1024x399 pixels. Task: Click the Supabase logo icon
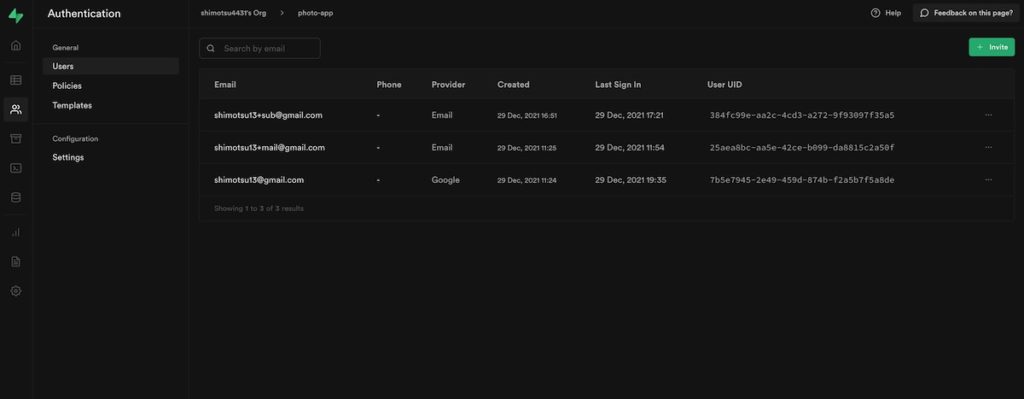(x=16, y=15)
